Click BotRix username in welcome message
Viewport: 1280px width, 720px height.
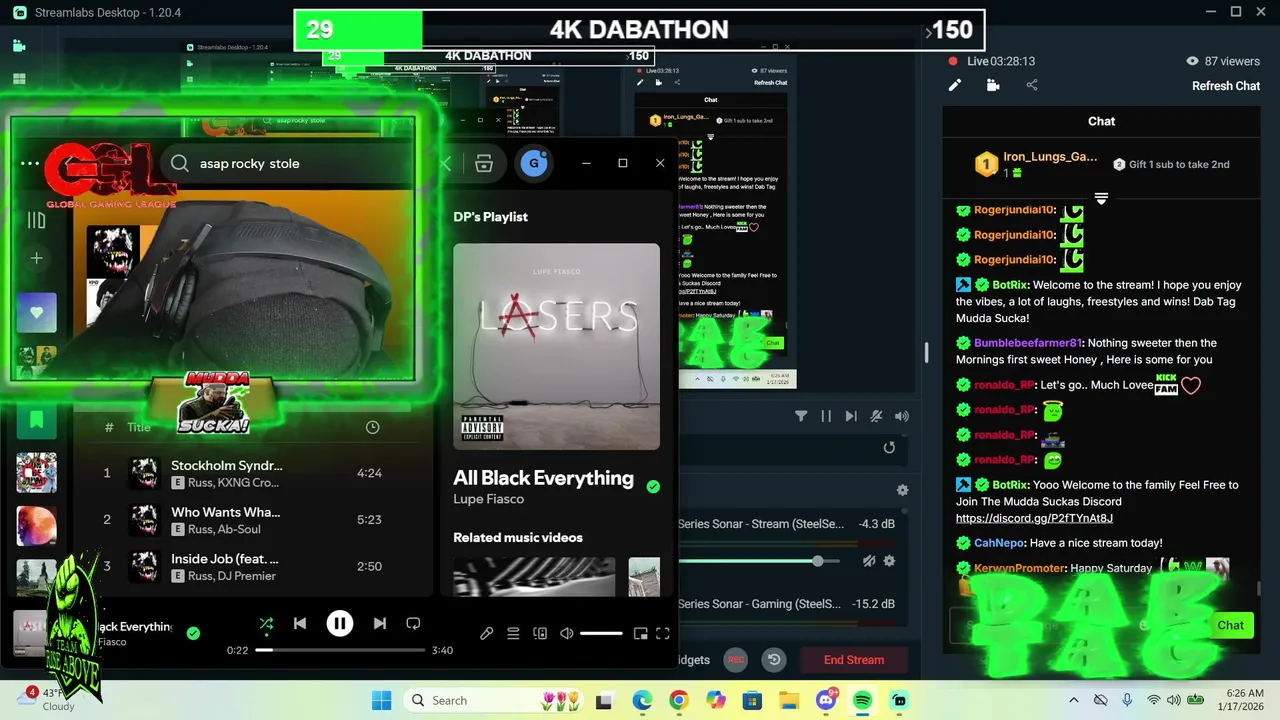1010,285
